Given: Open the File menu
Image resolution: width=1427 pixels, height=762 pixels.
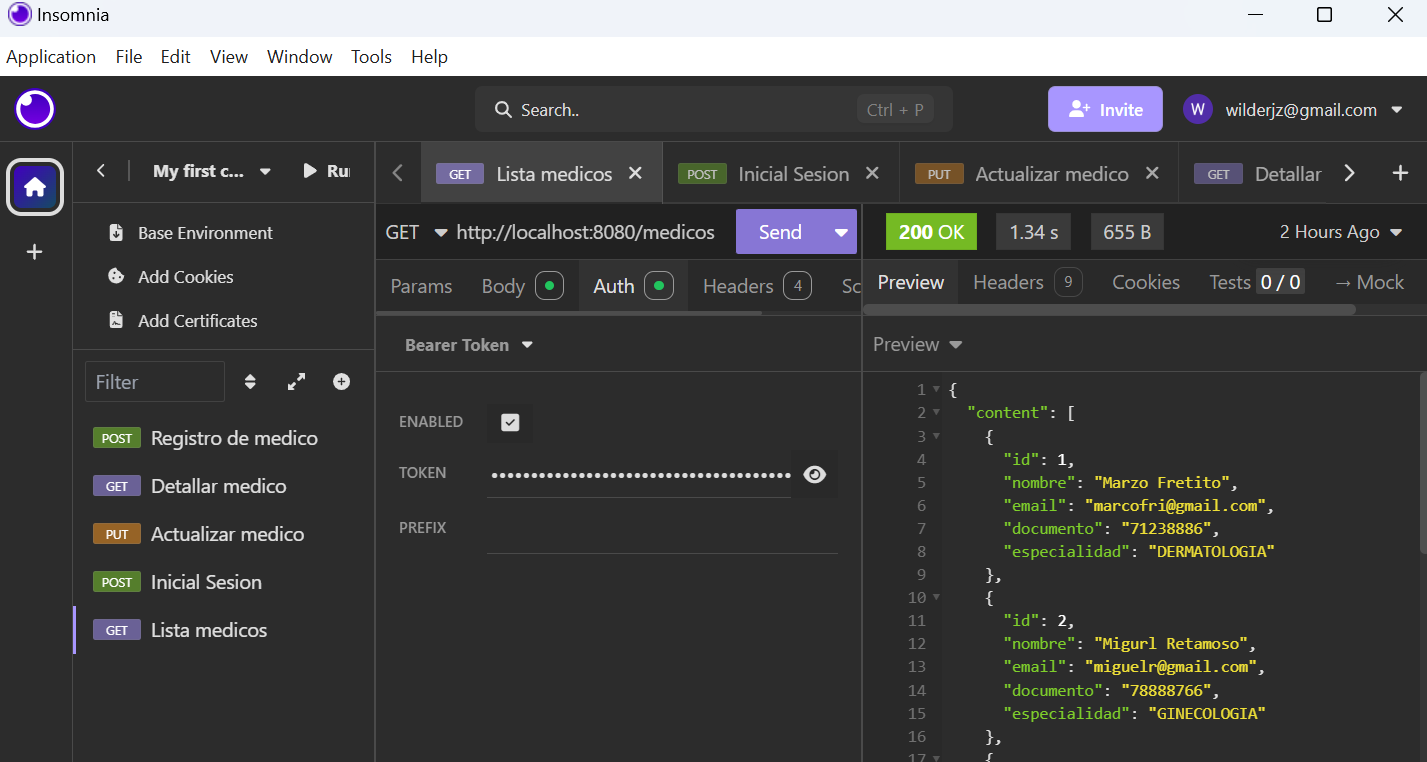Looking at the screenshot, I should (x=129, y=57).
